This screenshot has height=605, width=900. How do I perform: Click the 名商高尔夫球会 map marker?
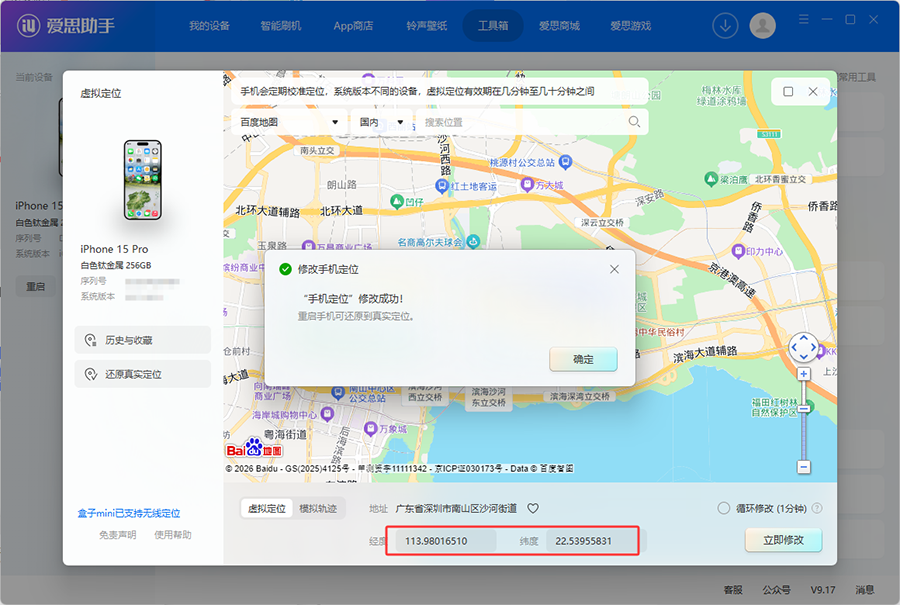pyautogui.click(x=473, y=242)
